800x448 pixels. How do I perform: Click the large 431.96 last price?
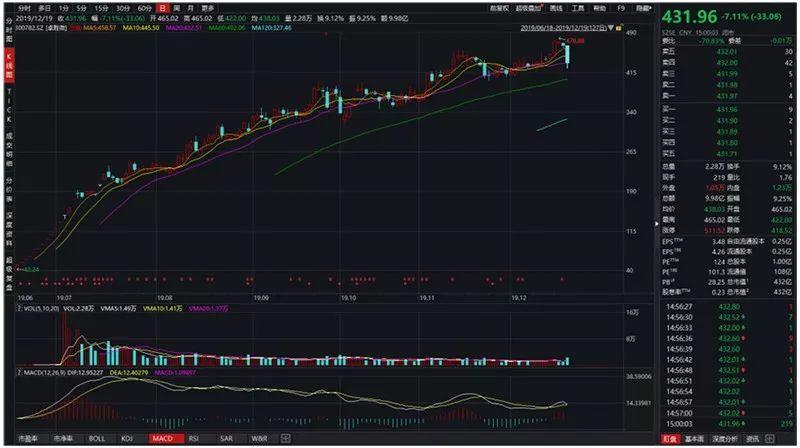click(x=689, y=16)
